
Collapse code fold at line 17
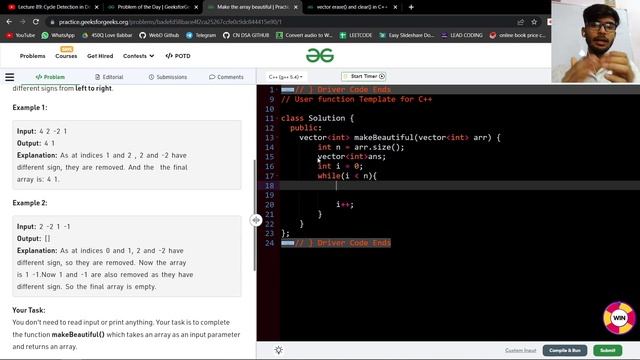(277, 176)
